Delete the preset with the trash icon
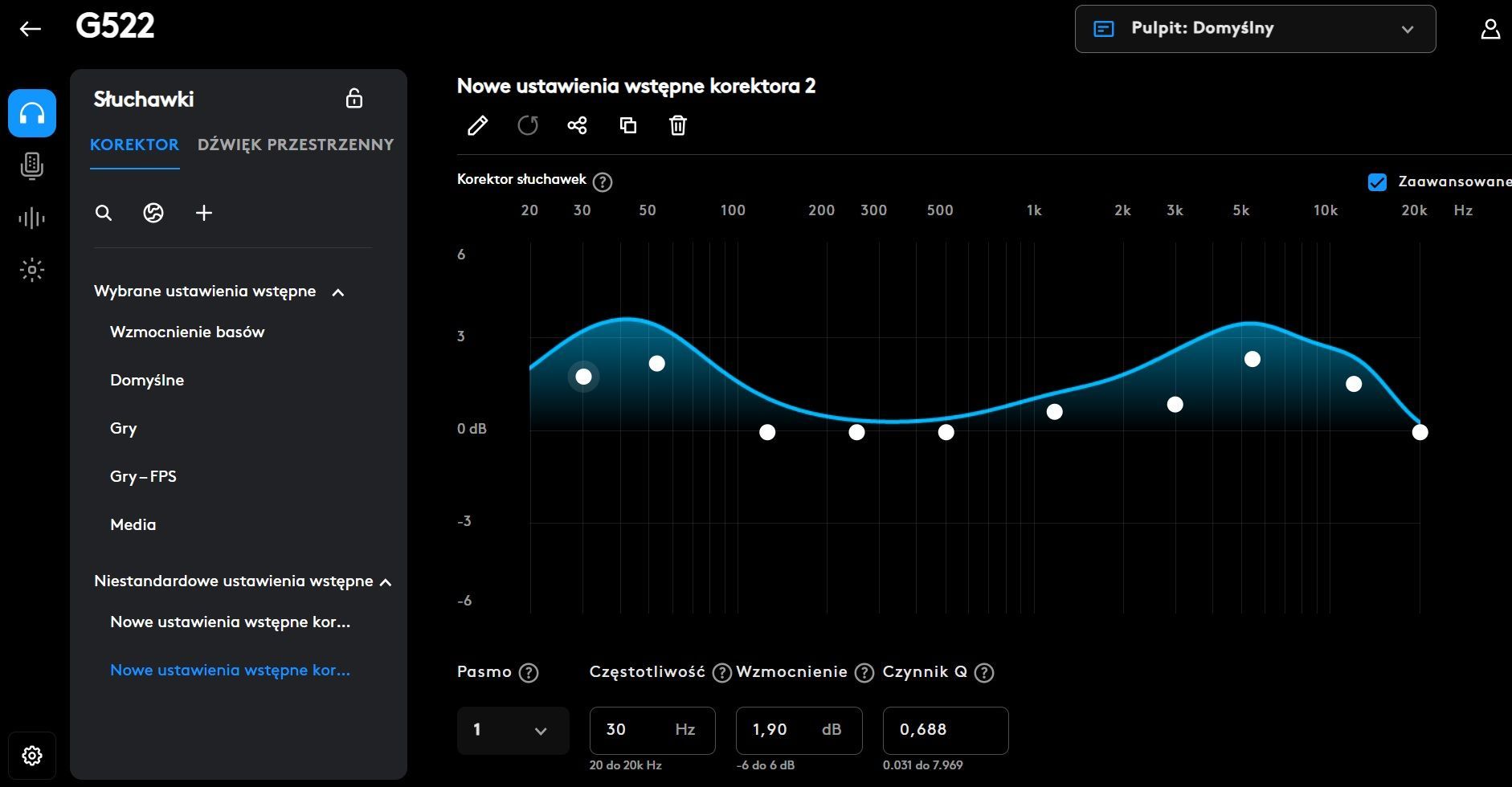1512x787 pixels. click(678, 125)
